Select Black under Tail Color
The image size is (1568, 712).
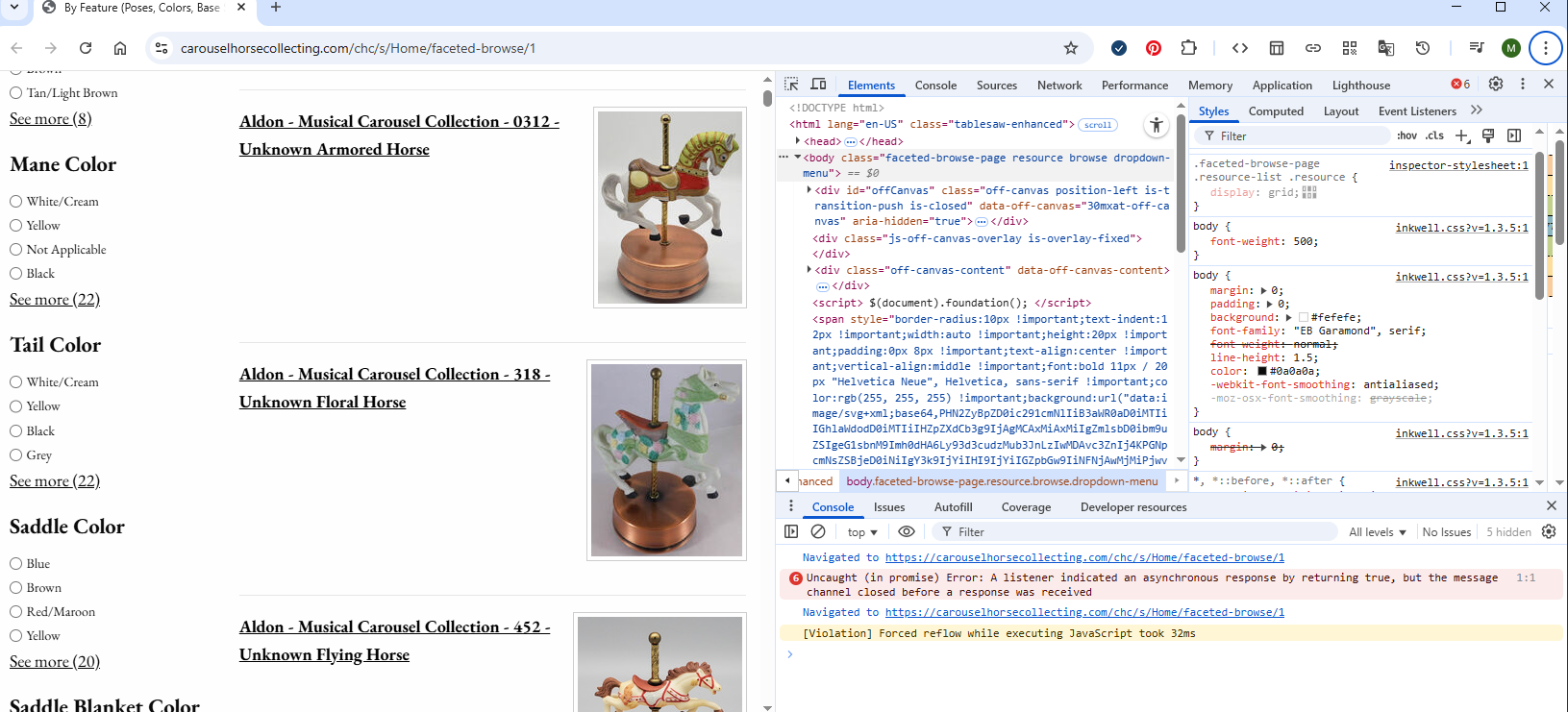(x=16, y=431)
